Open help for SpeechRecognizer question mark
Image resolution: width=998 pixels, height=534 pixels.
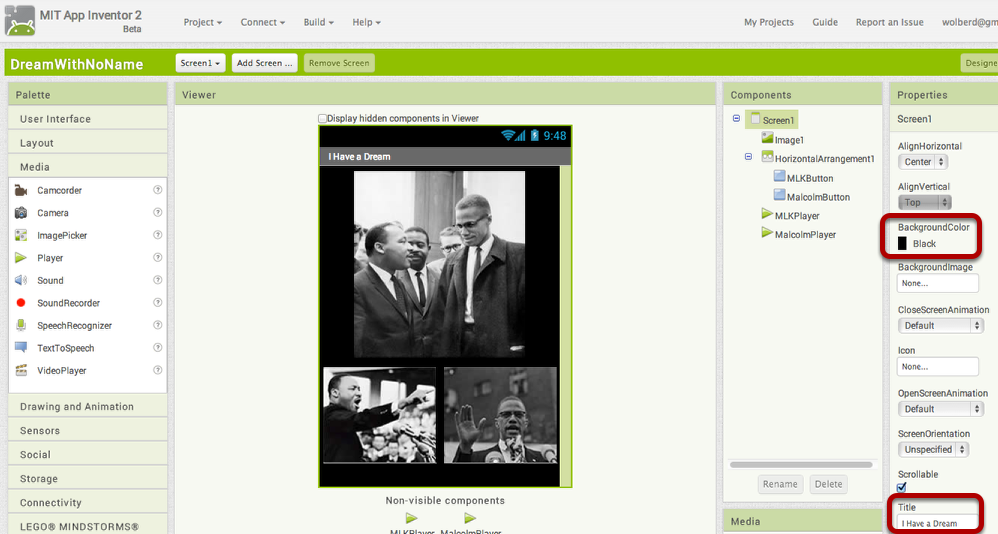pyautogui.click(x=157, y=325)
